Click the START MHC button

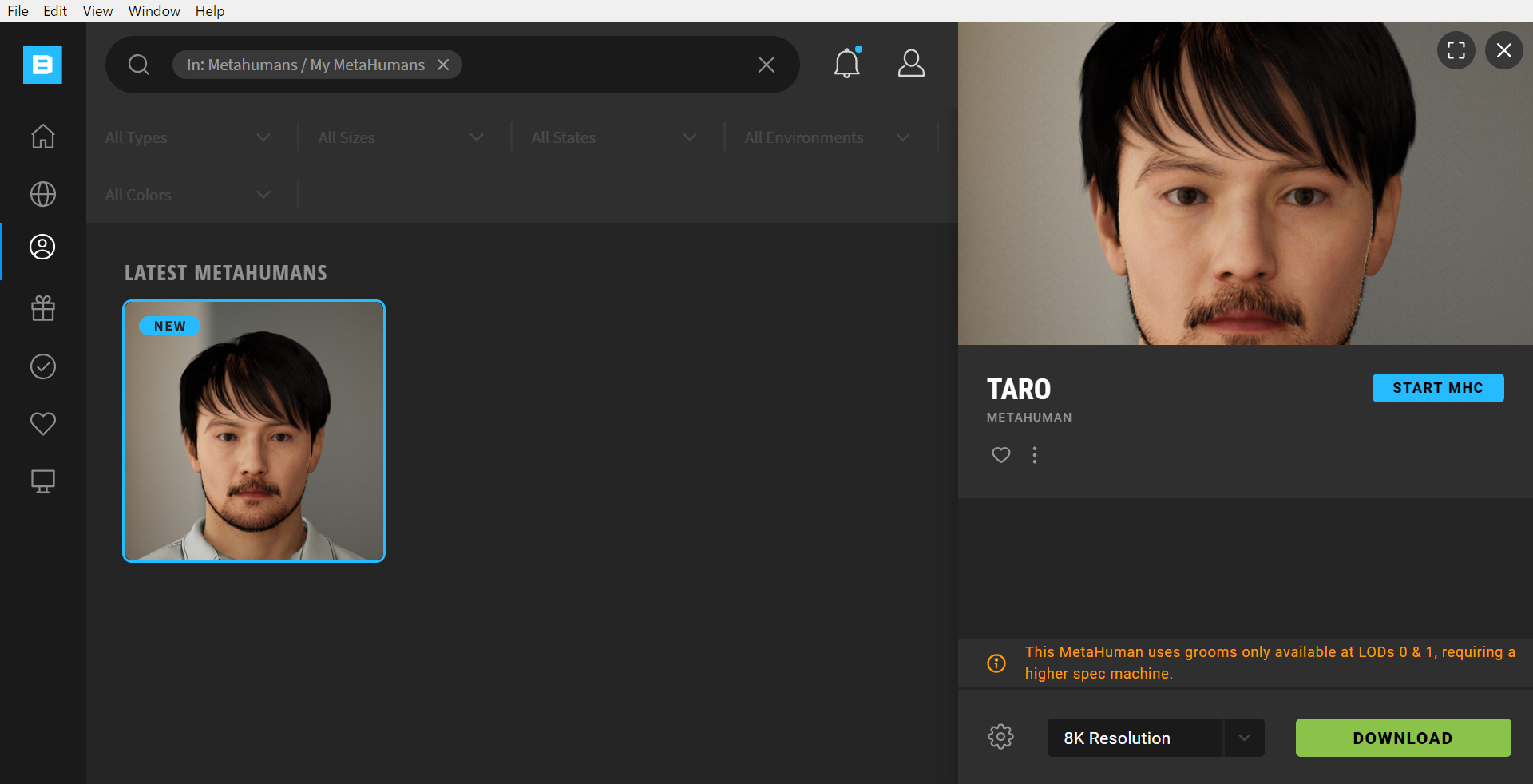pos(1438,388)
